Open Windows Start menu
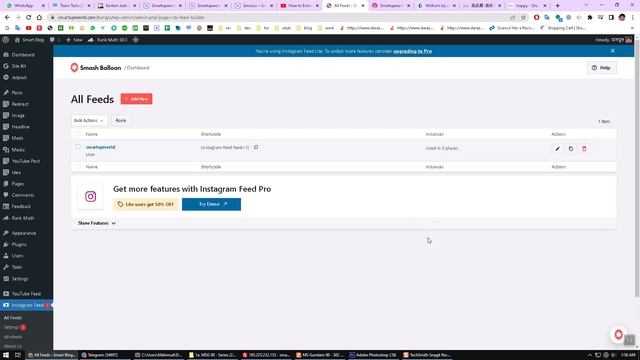 [x=6, y=355]
